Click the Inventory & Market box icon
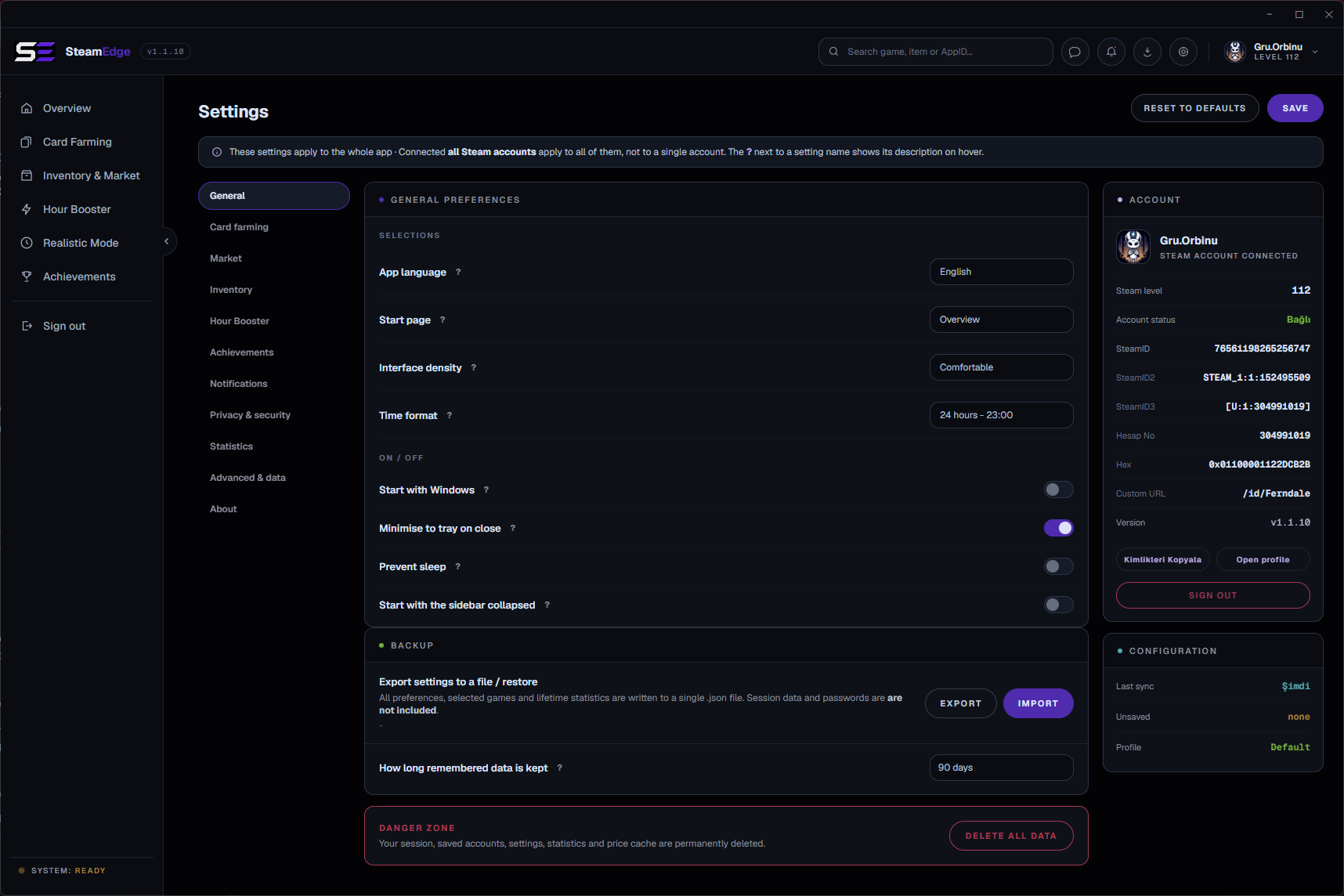 click(27, 175)
